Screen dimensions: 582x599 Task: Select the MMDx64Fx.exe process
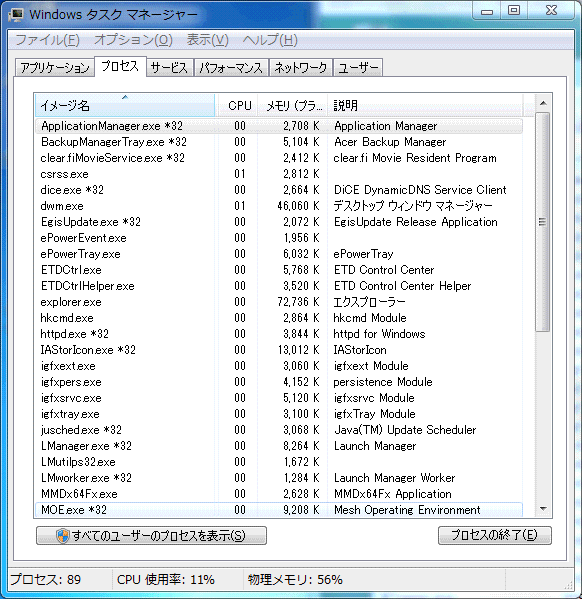[x=279, y=494]
